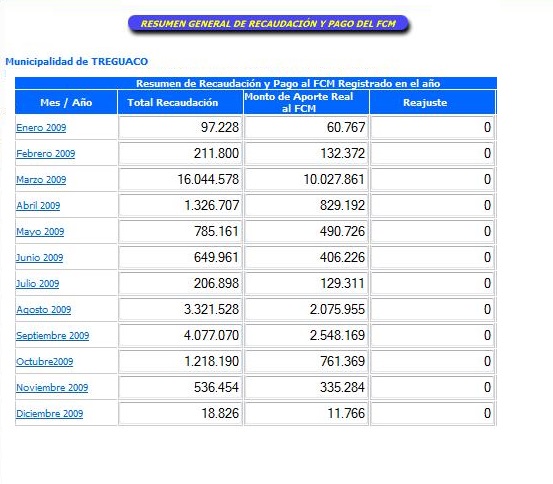Open the Mayo 2009 link
The height and width of the screenshot is (484, 553).
(x=40, y=231)
